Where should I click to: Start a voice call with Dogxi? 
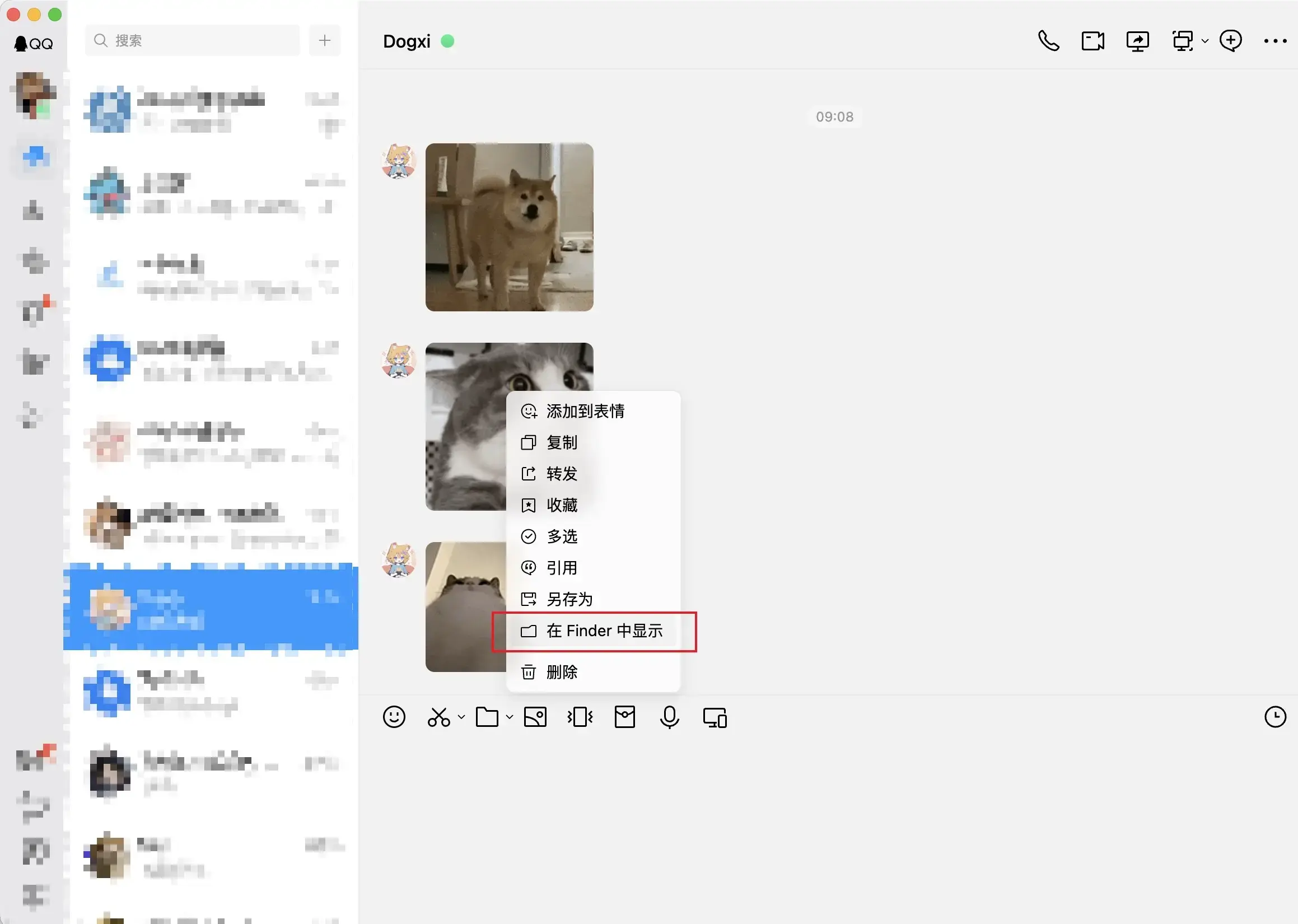tap(1048, 41)
